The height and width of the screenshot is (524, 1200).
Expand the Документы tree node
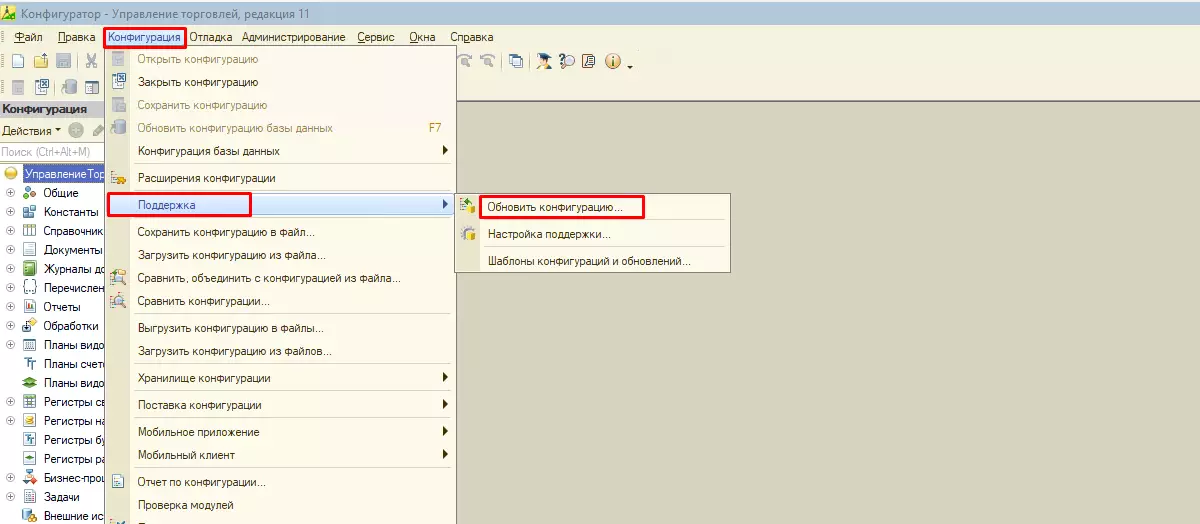click(11, 250)
